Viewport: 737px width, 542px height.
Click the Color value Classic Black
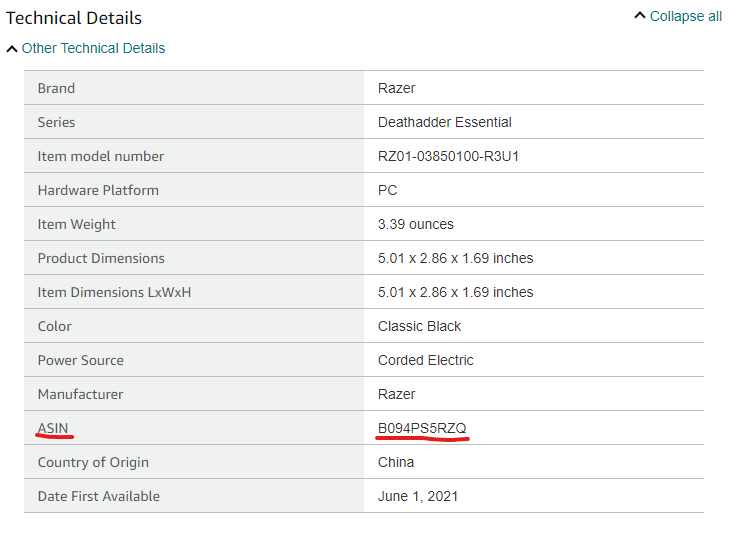(x=419, y=326)
